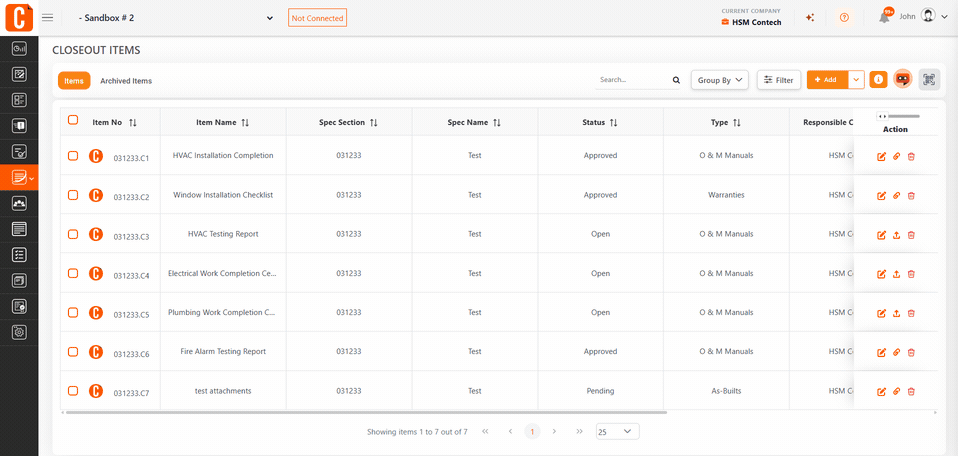The width and height of the screenshot is (958, 456).
Task: Open the Group By dropdown
Action: 720,79
